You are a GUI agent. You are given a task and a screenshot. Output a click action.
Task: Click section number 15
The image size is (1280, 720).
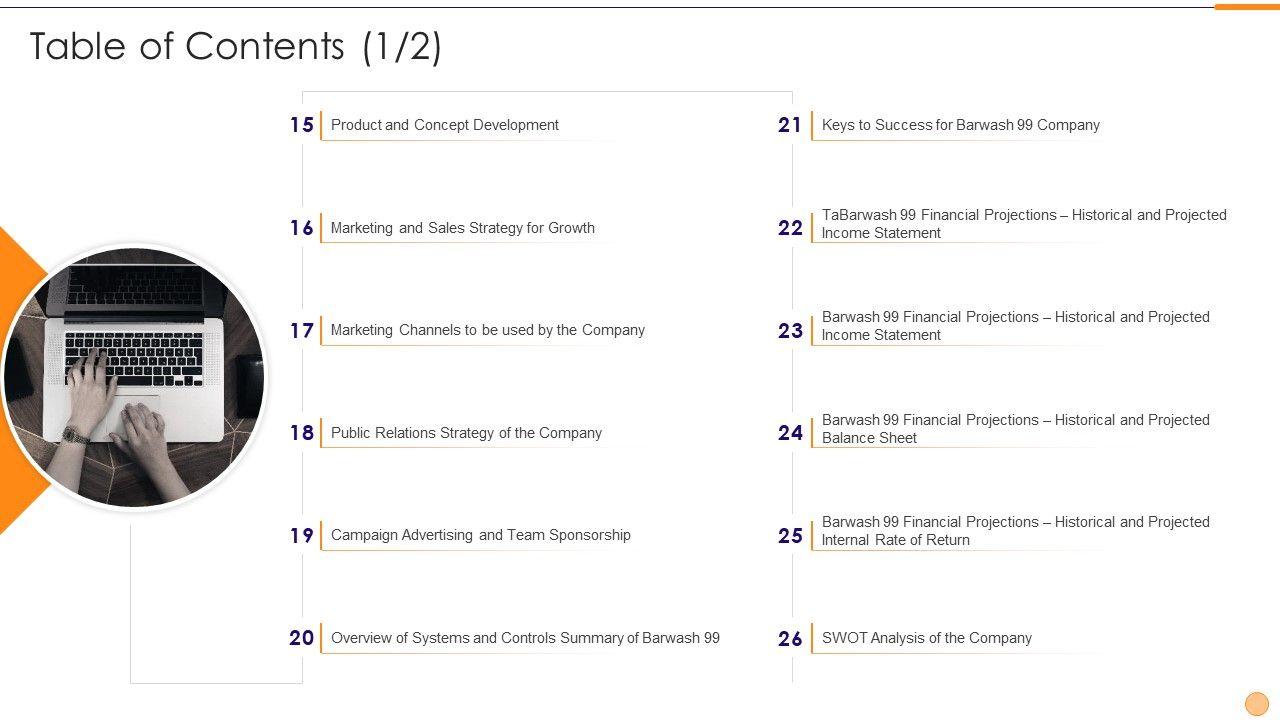(302, 125)
